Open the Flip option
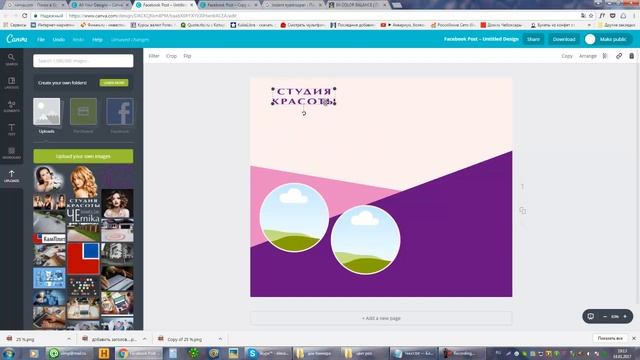Viewport: 640px width, 360px height. tap(187, 56)
